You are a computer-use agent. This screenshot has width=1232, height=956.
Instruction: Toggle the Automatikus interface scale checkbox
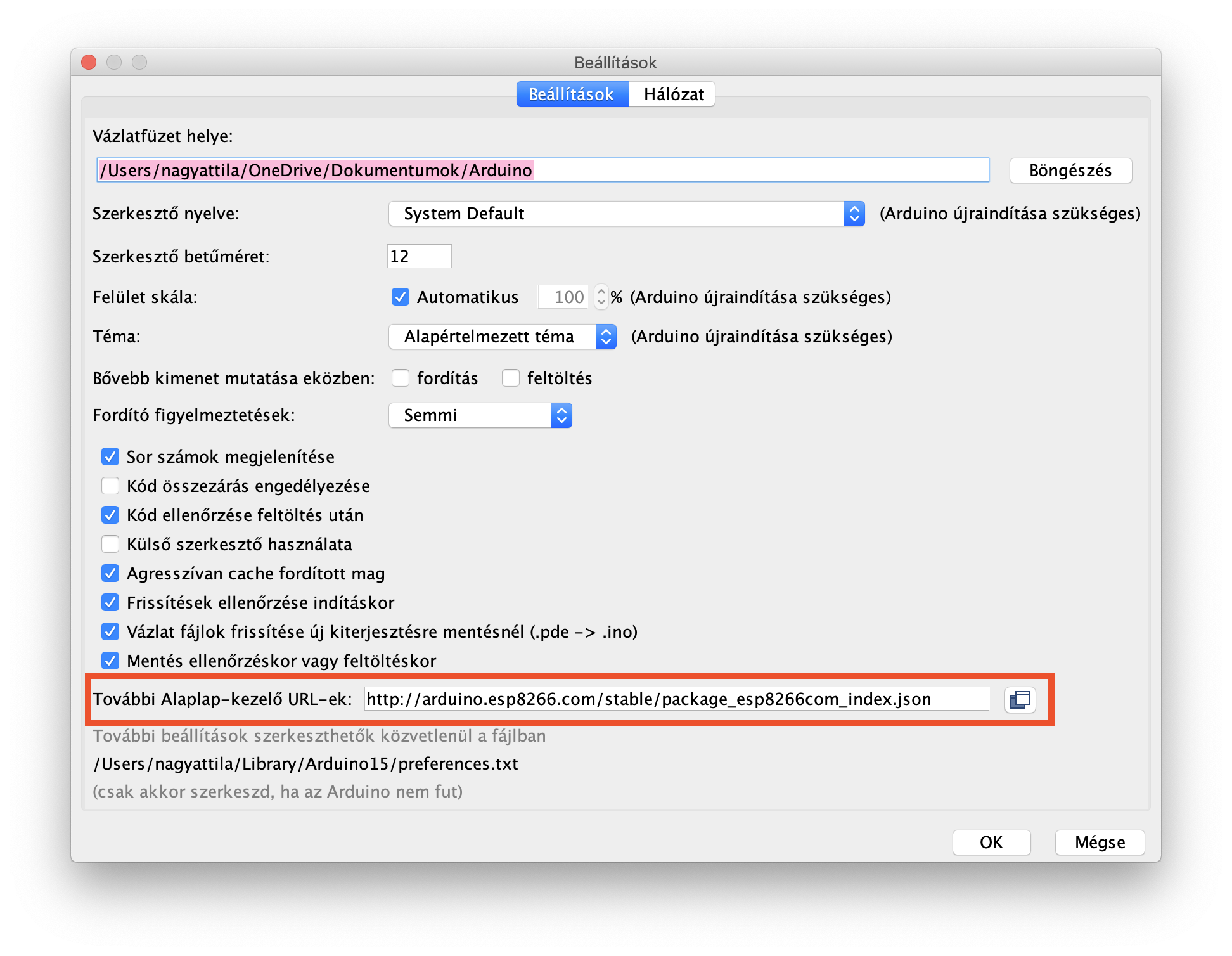(x=400, y=297)
